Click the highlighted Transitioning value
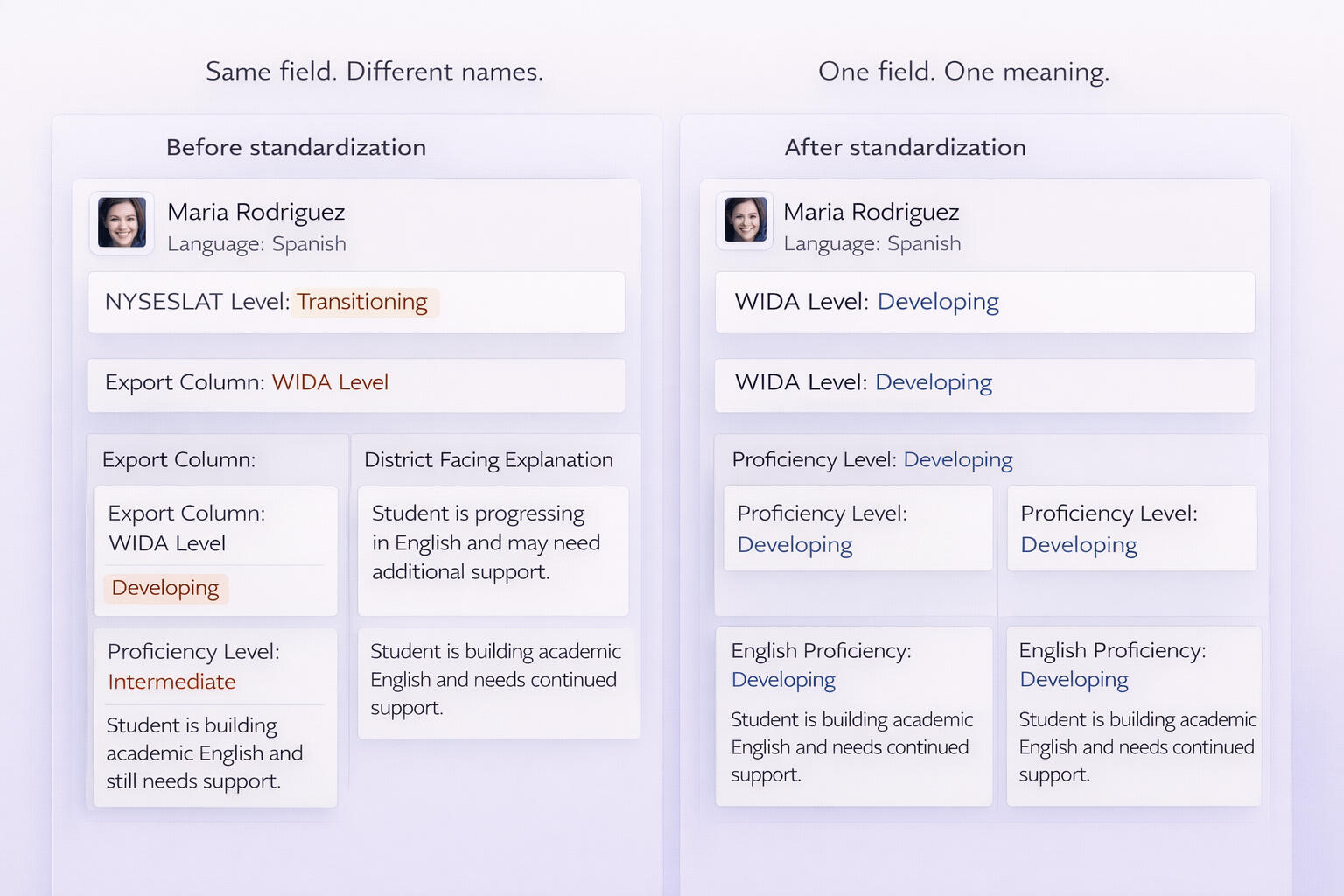 click(362, 302)
